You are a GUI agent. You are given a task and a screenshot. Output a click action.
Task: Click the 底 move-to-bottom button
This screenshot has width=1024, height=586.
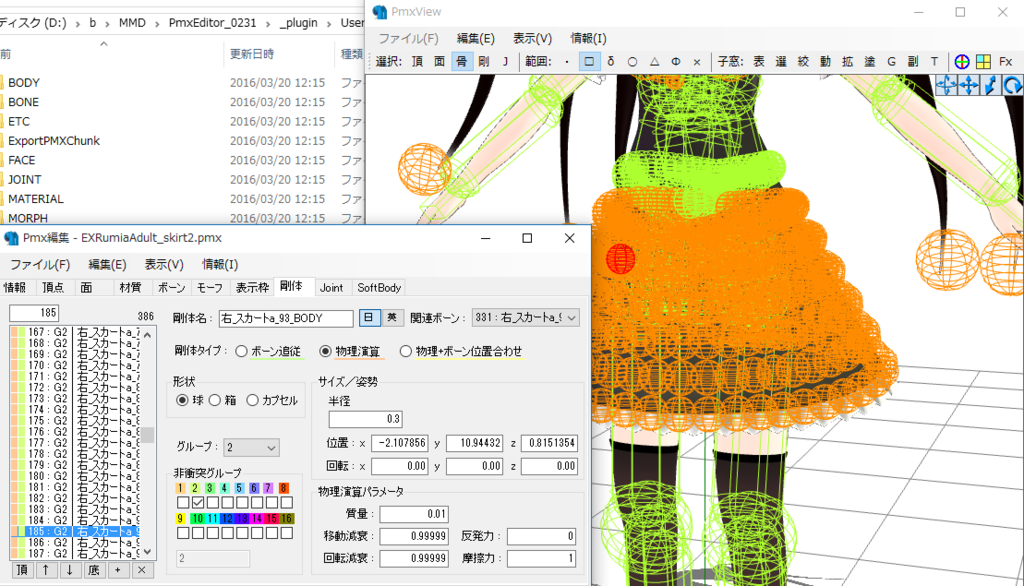[x=93, y=570]
